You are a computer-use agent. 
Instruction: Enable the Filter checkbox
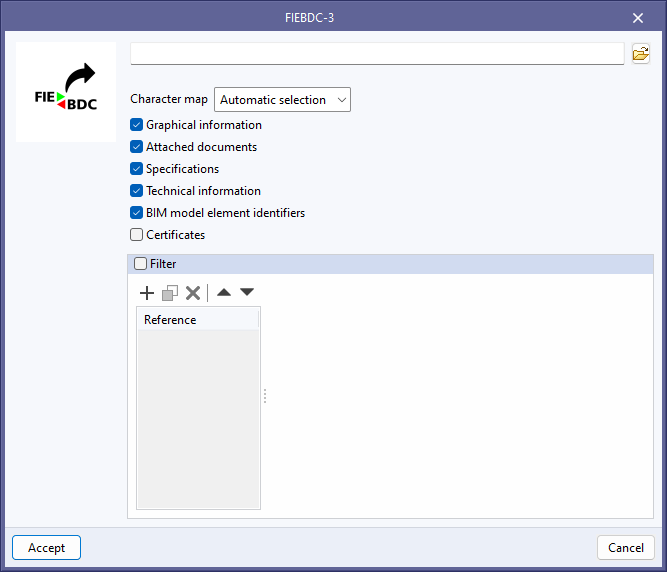140,264
